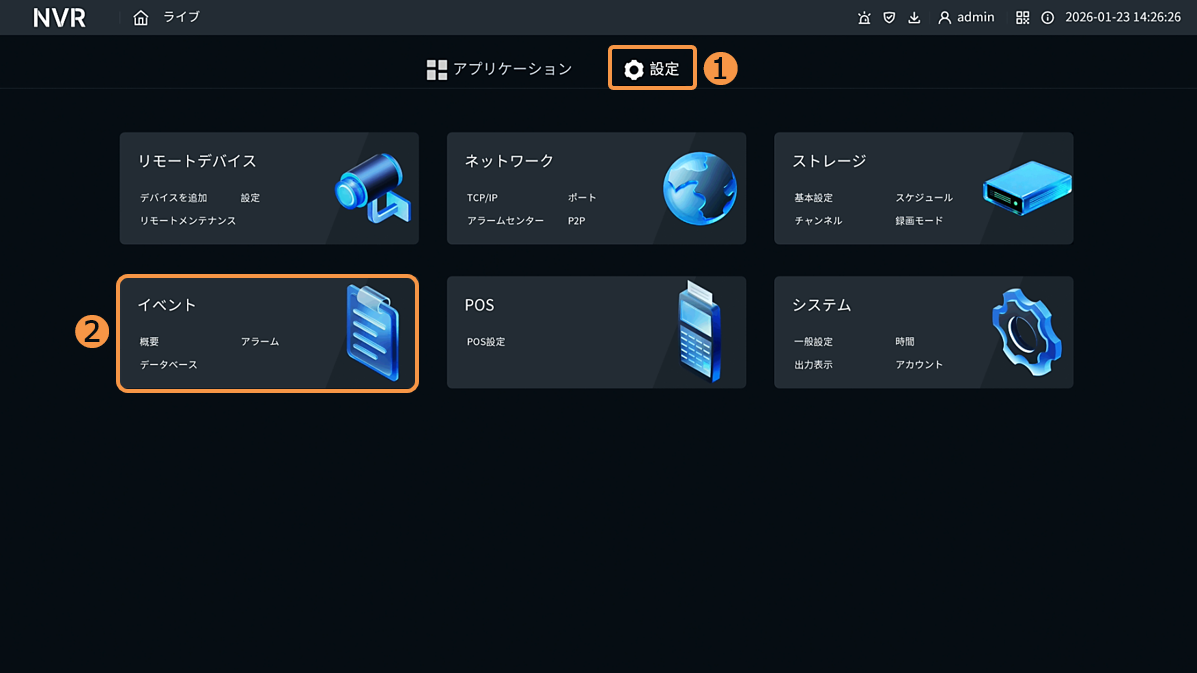
Task: Click the info circle icon
Action: point(1047,17)
